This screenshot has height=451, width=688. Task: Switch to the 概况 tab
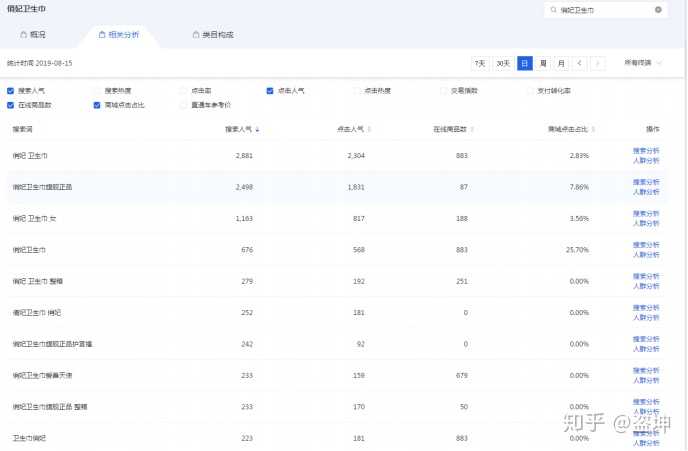39,34
